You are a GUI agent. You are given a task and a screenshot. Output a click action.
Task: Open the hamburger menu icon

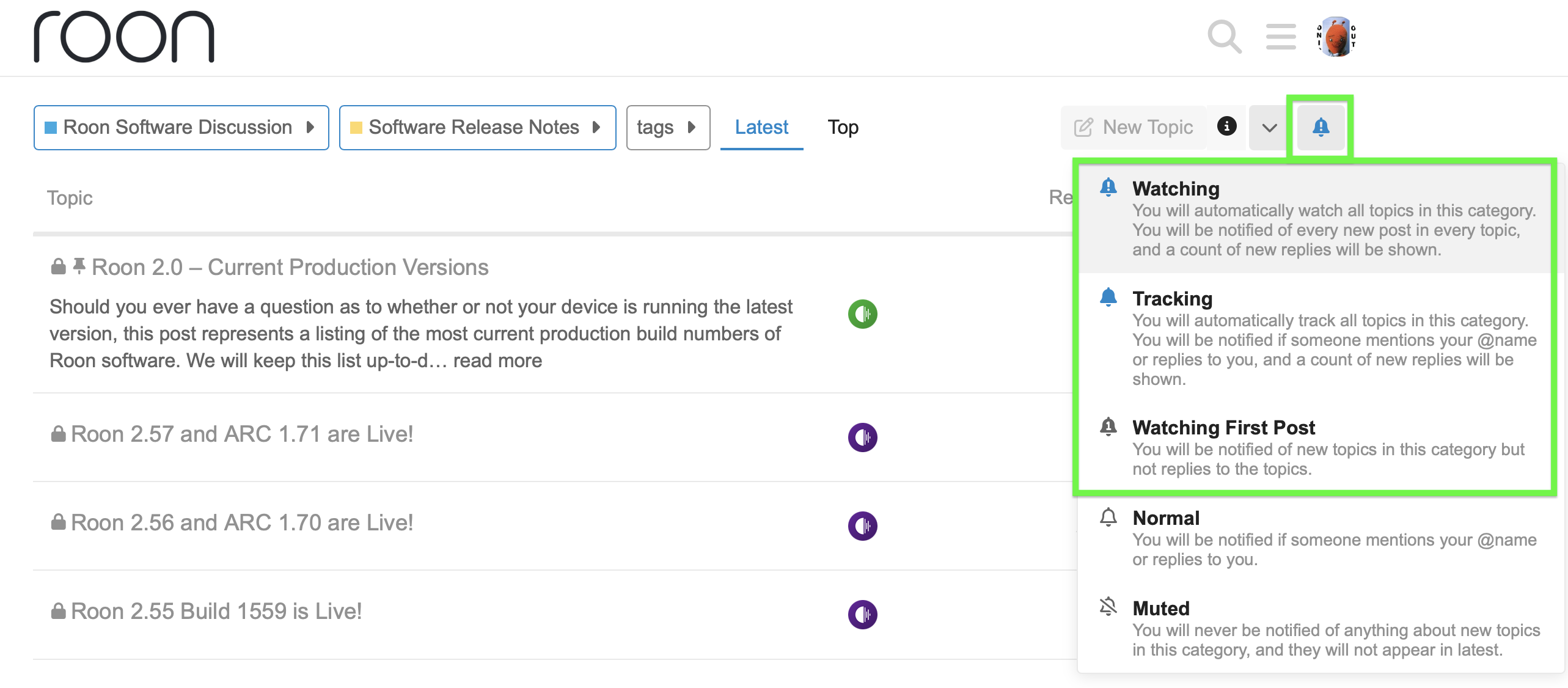1281,37
